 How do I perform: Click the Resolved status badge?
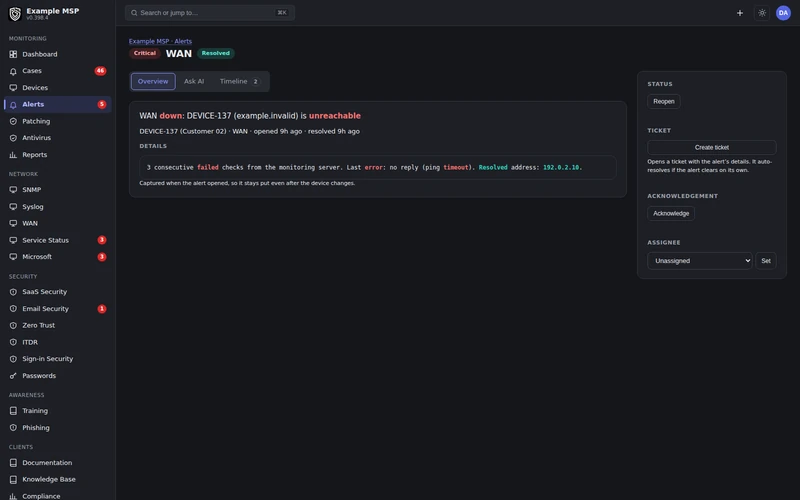[216, 53]
